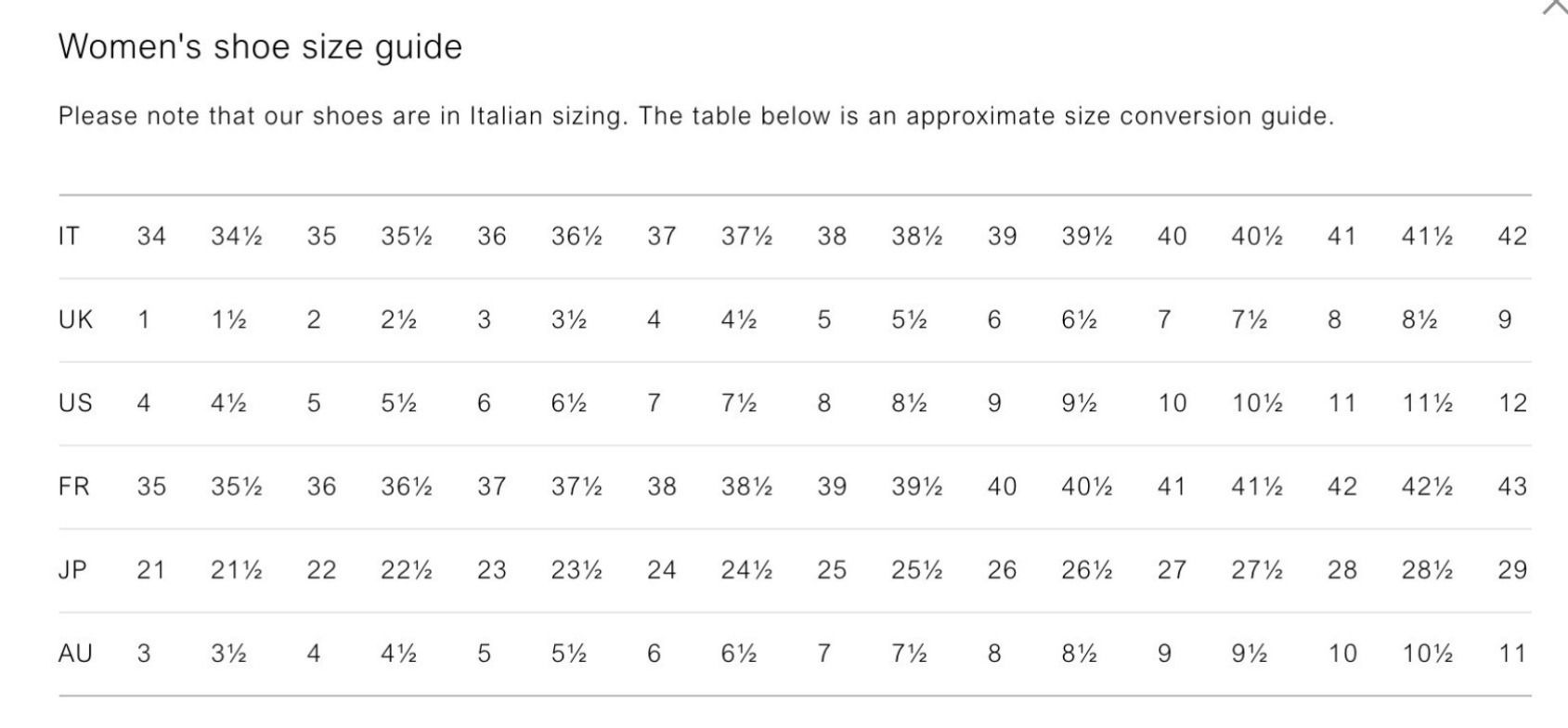
Task: Select the FR row label
Action: tap(74, 487)
